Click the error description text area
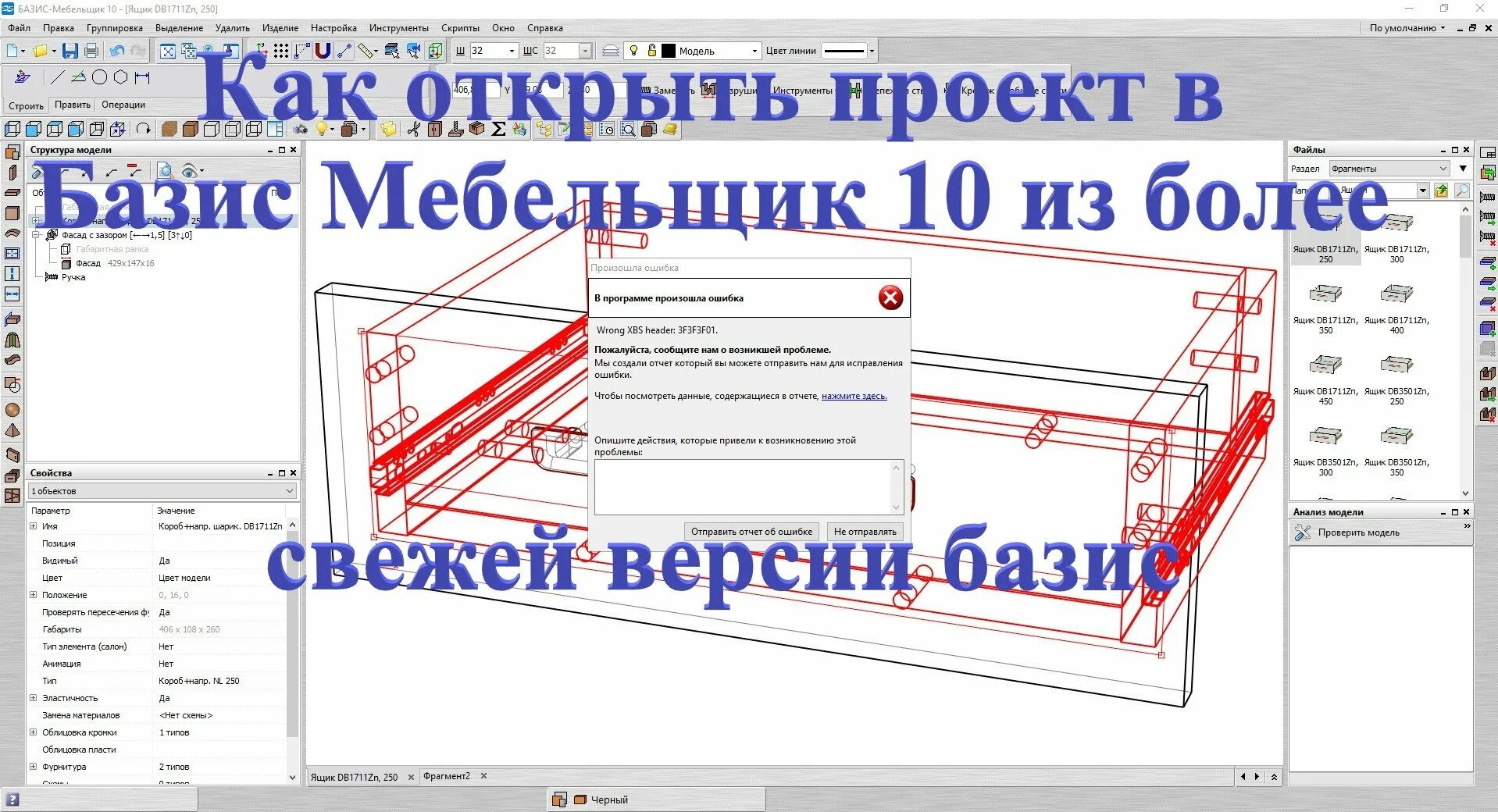1498x812 pixels. click(749, 486)
